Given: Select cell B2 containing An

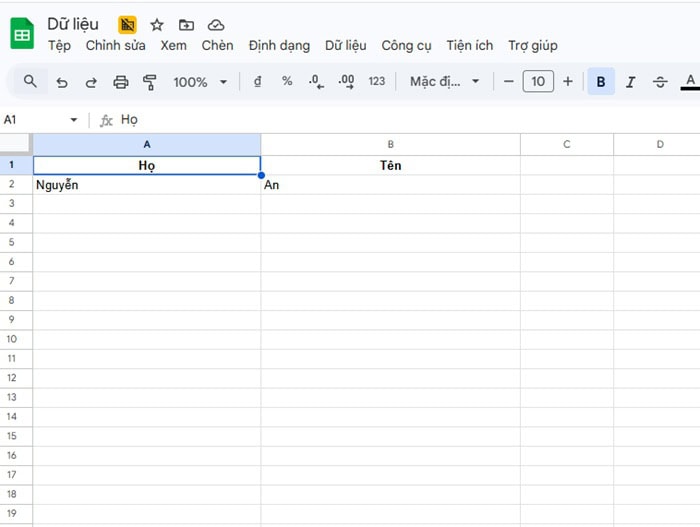Looking at the screenshot, I should tap(390, 185).
